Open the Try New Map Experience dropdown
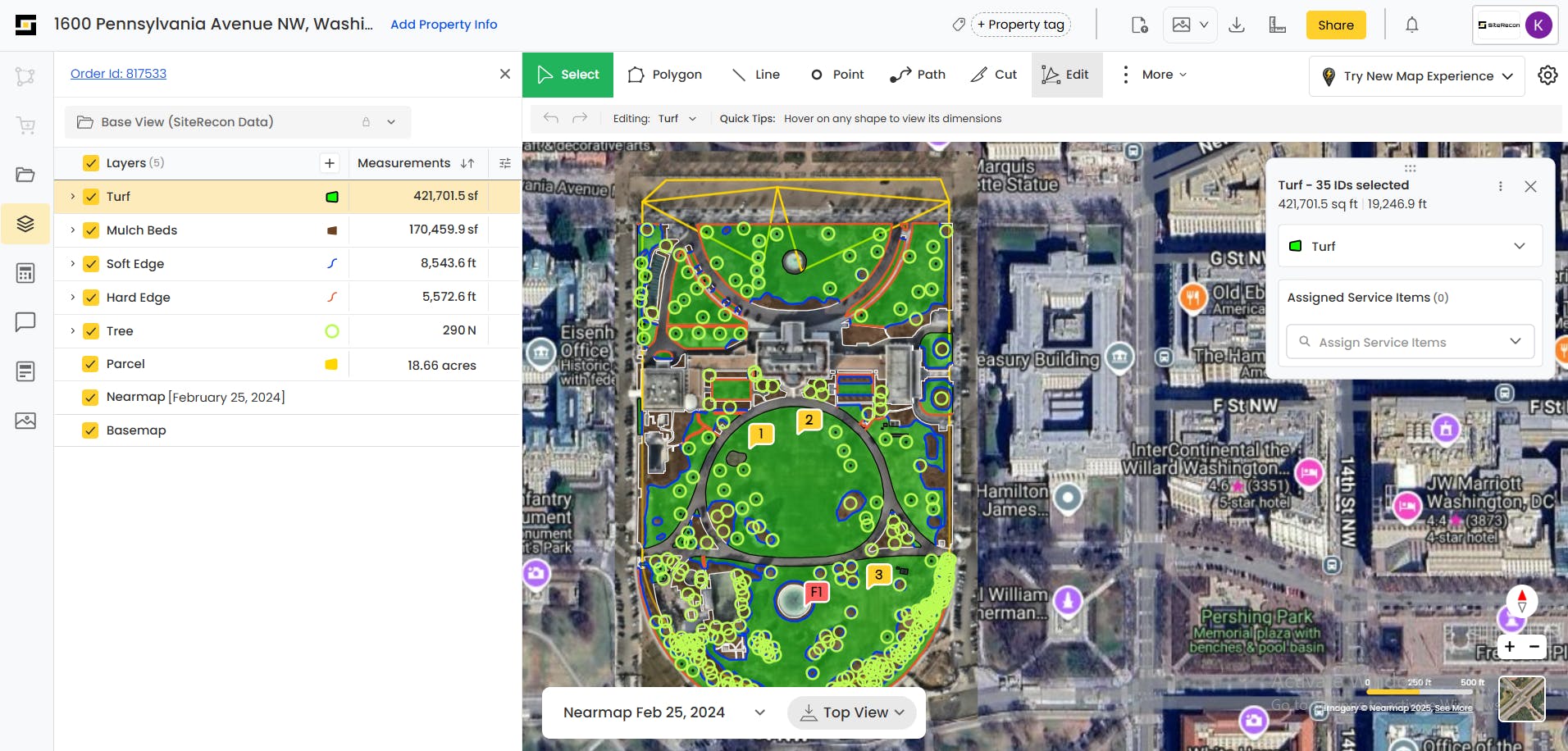 coord(1417,76)
